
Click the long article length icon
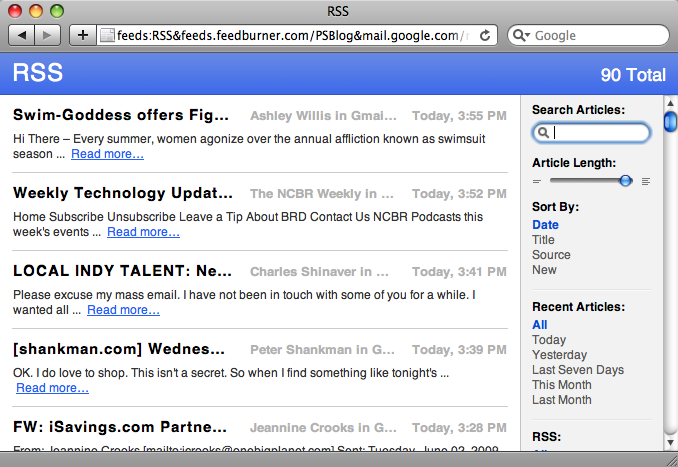pos(646,181)
